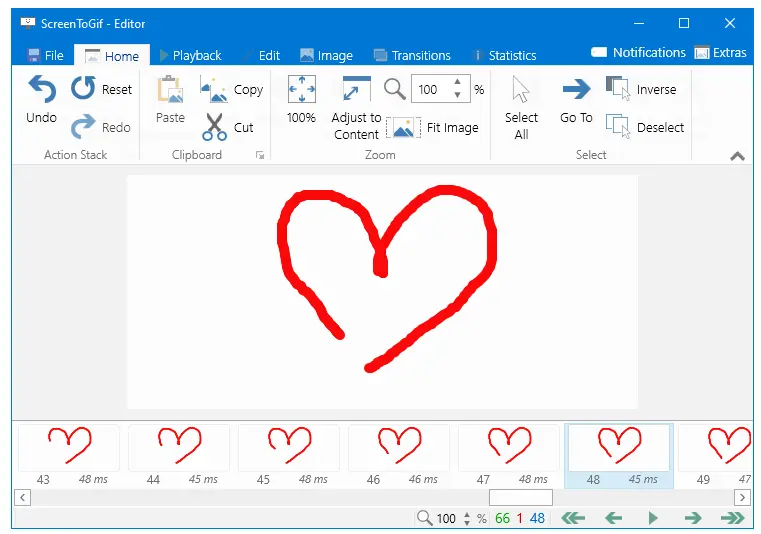Screen dimensions: 761x534
Task: Click the Reset action icon
Action: 83,88
